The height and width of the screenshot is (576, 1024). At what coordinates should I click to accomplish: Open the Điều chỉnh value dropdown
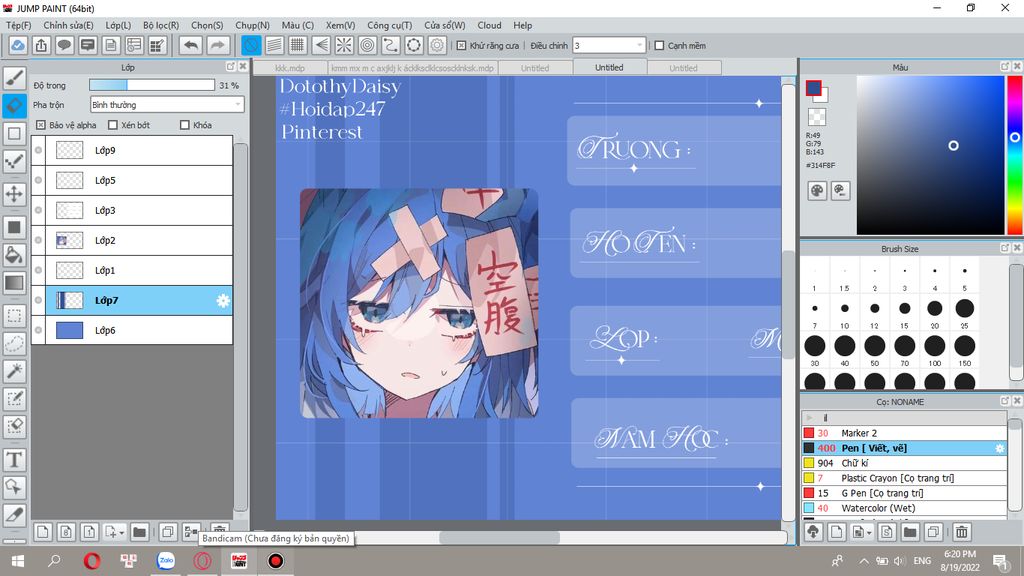(x=609, y=46)
